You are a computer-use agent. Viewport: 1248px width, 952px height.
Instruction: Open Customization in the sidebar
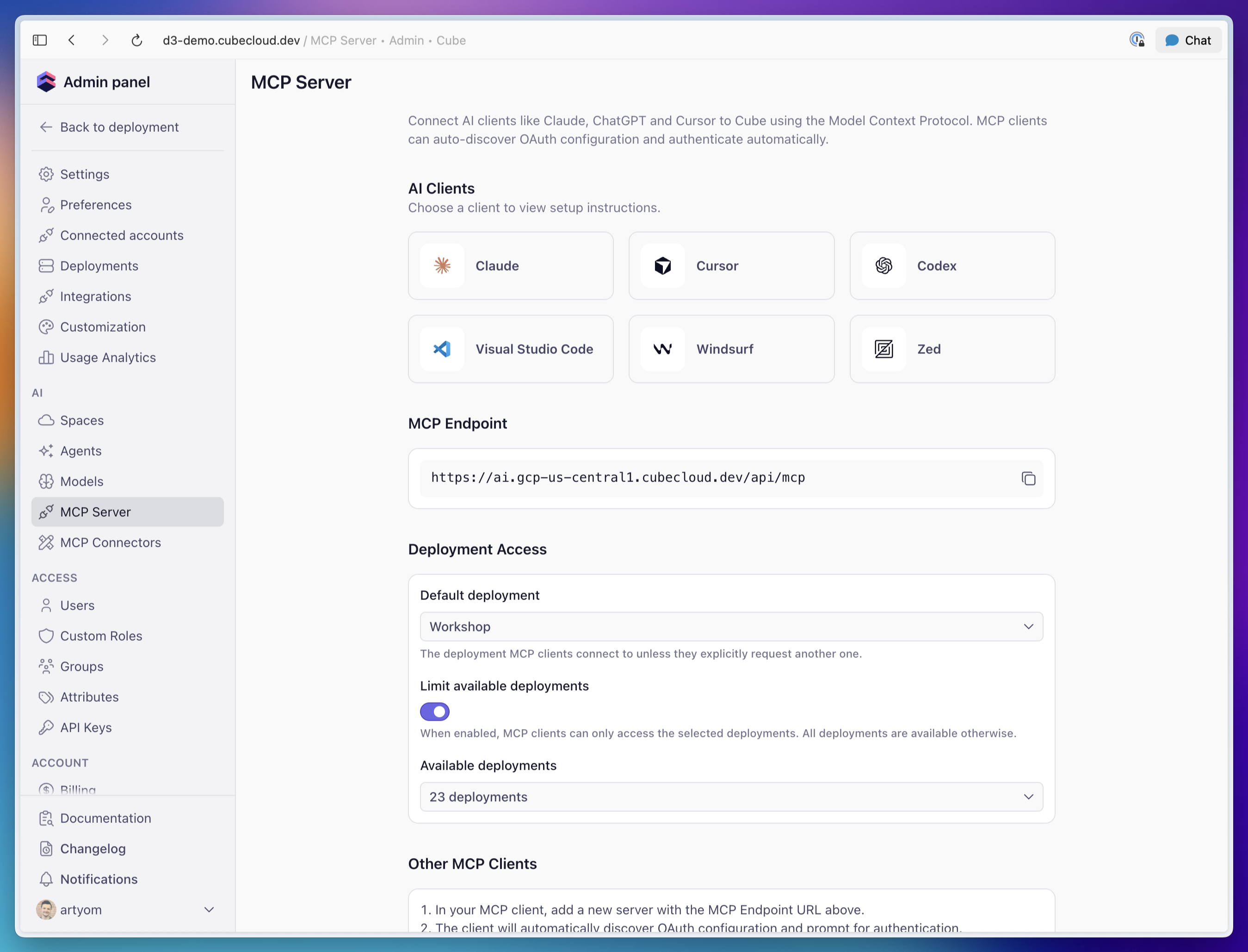click(x=128, y=327)
